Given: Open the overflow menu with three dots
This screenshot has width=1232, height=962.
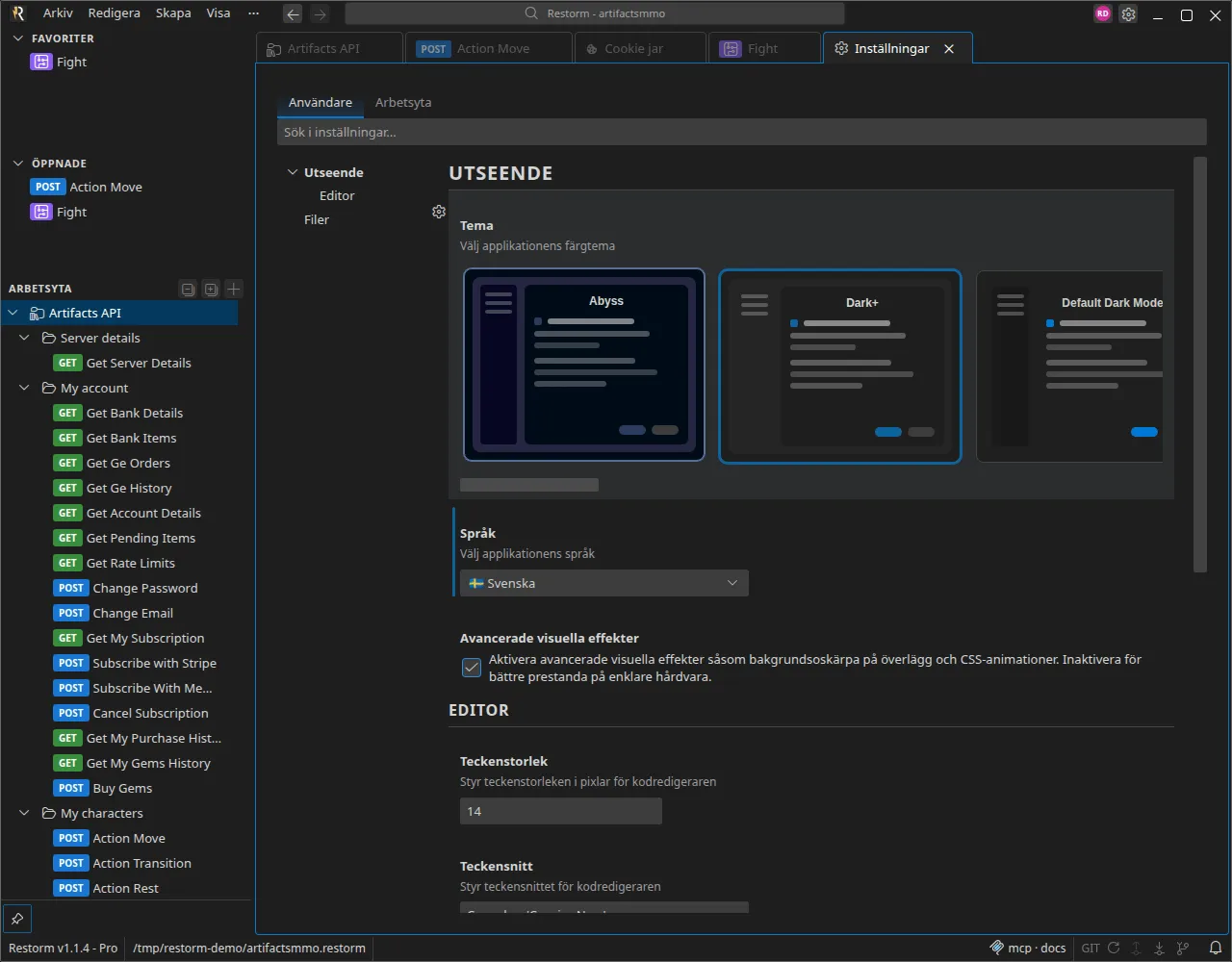Looking at the screenshot, I should point(253,13).
